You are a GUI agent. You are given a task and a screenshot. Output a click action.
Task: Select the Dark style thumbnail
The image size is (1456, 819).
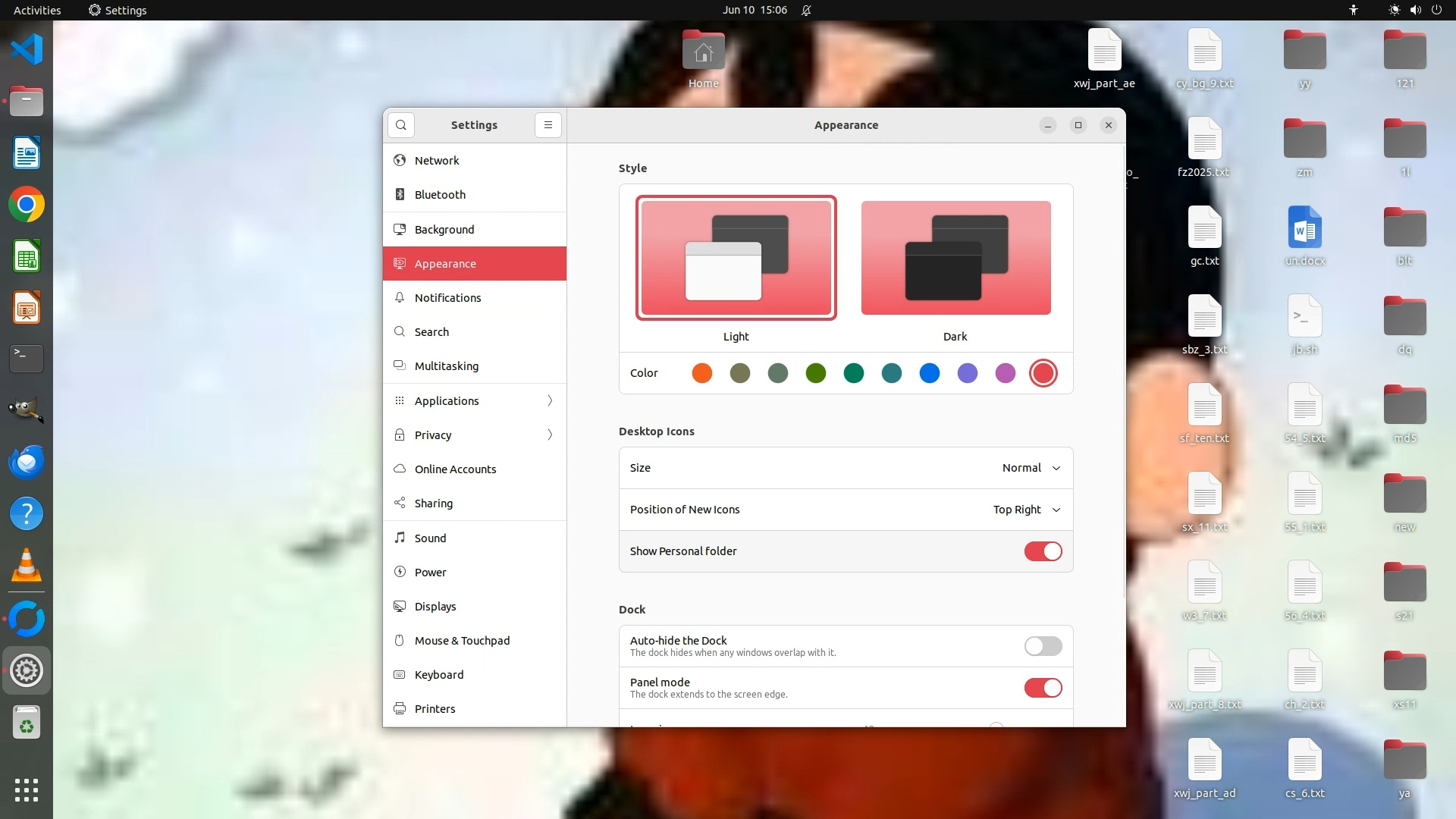point(955,258)
